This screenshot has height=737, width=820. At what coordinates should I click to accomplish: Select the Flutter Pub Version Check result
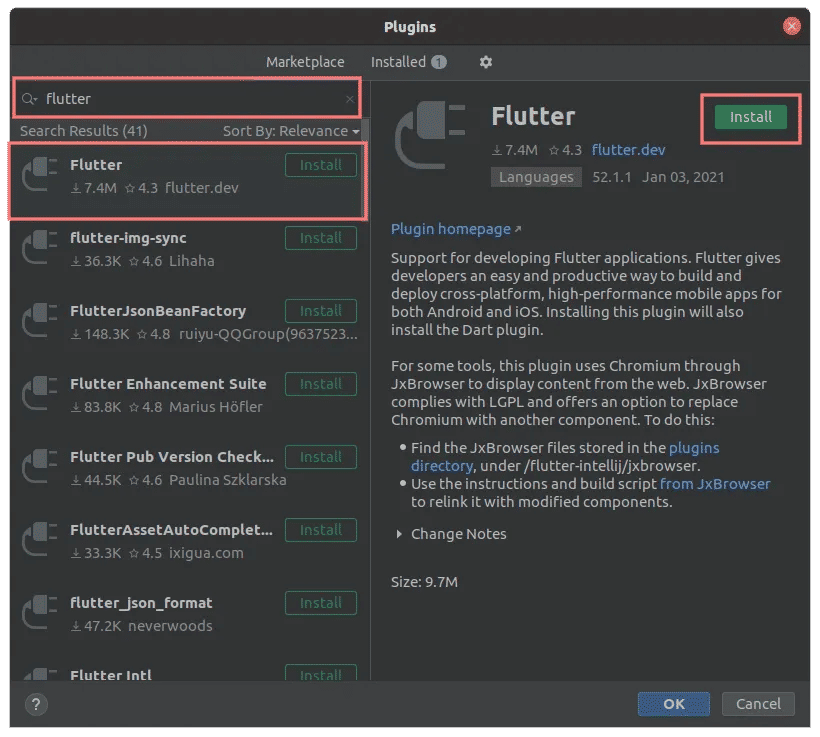pos(172,457)
